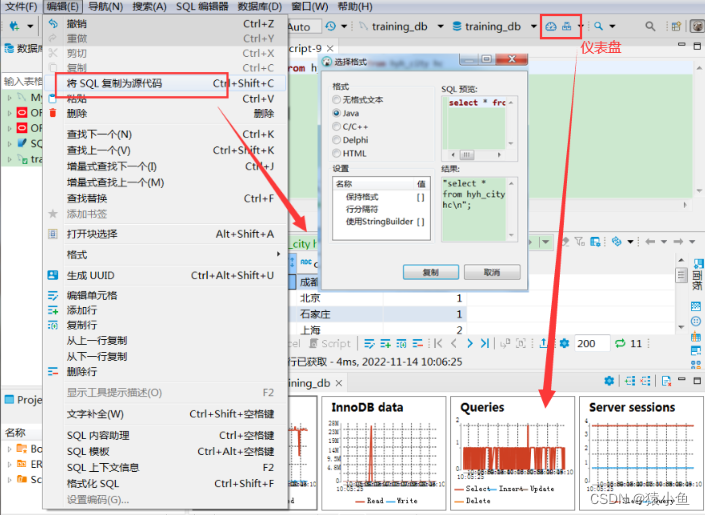Click the 北京 cell in results

point(340,298)
